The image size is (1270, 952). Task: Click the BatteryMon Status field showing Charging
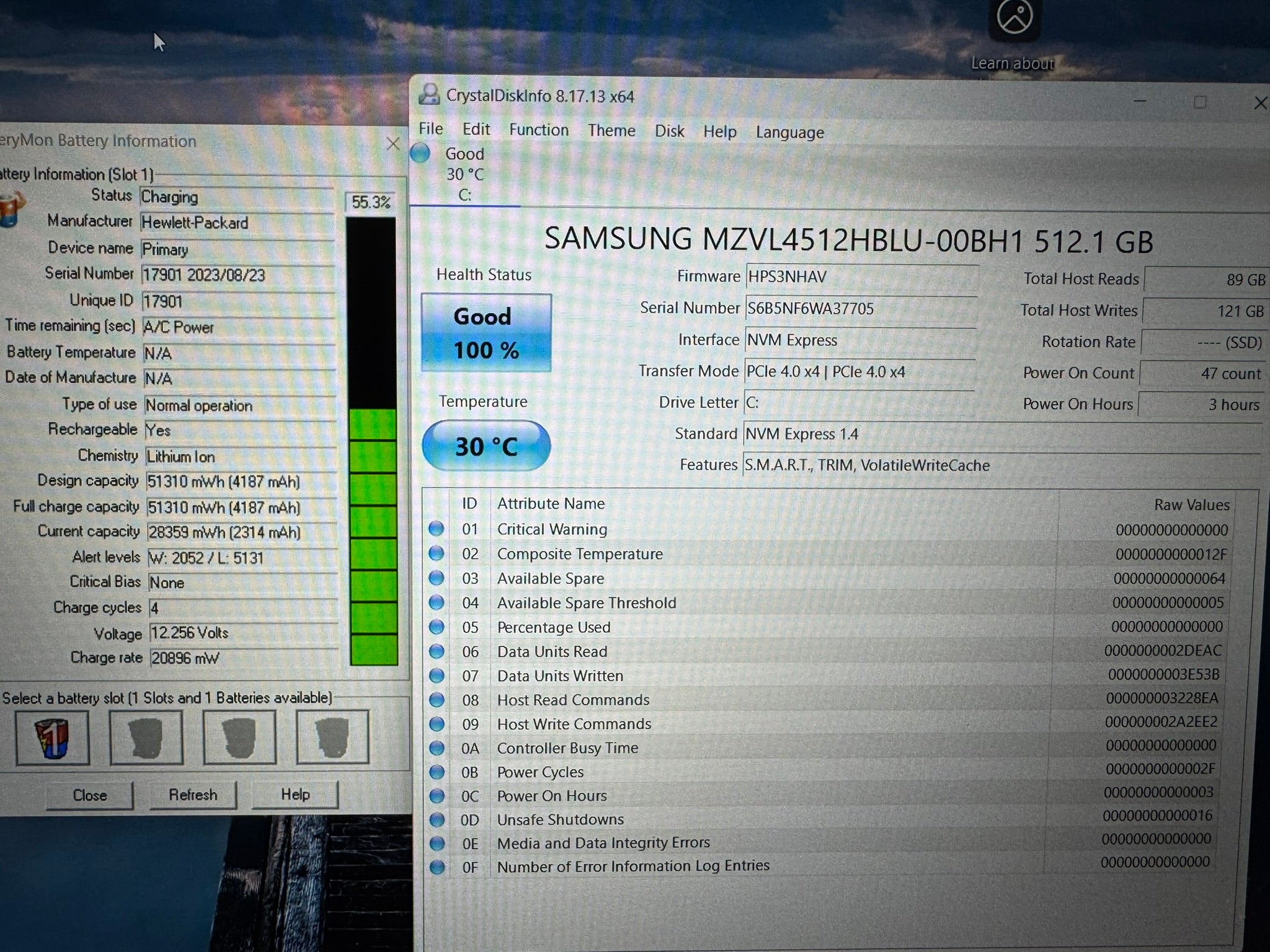(x=236, y=197)
